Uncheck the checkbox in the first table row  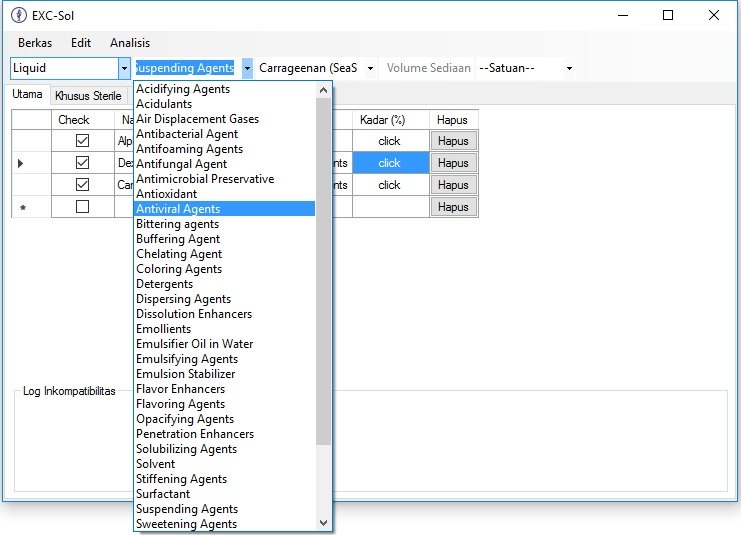point(82,141)
